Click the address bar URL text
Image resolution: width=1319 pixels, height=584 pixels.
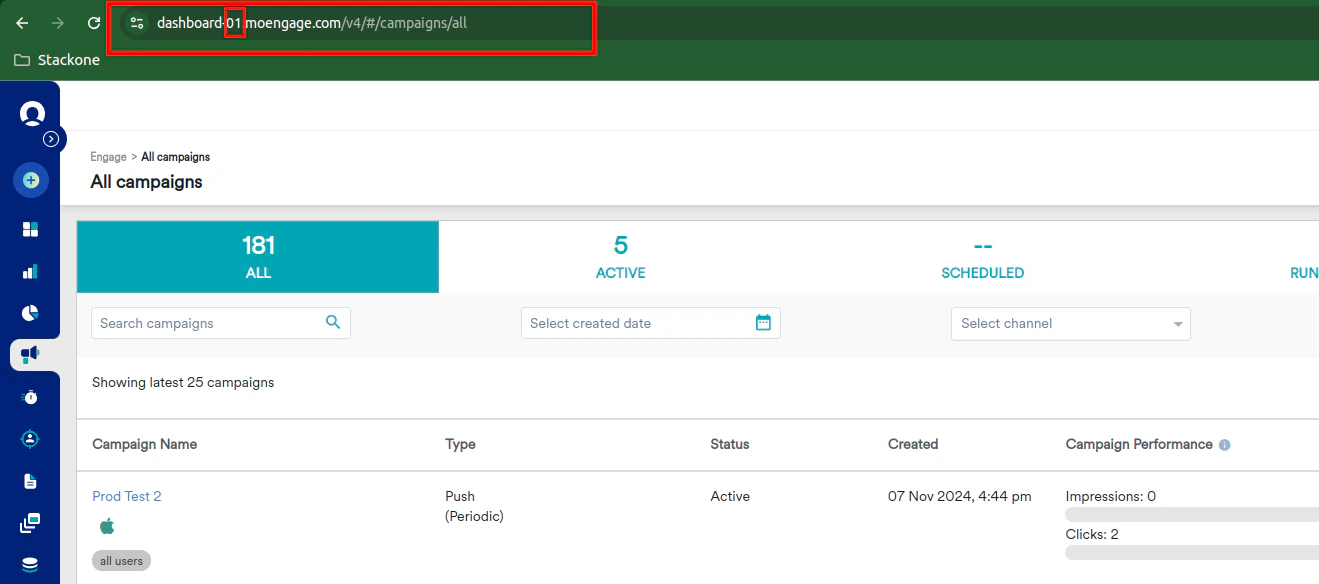coord(312,23)
